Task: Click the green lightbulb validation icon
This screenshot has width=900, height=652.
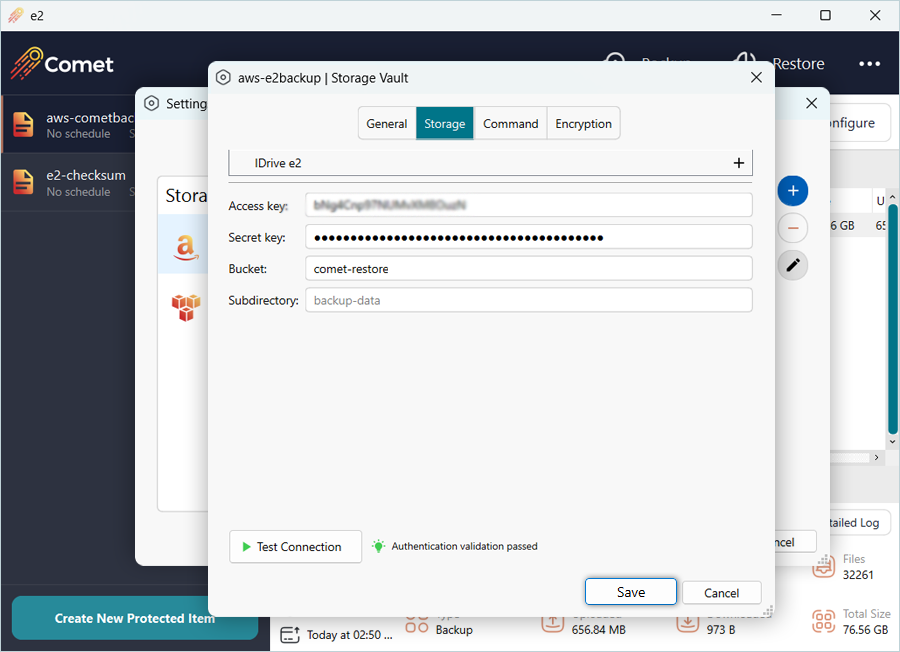Action: click(378, 546)
